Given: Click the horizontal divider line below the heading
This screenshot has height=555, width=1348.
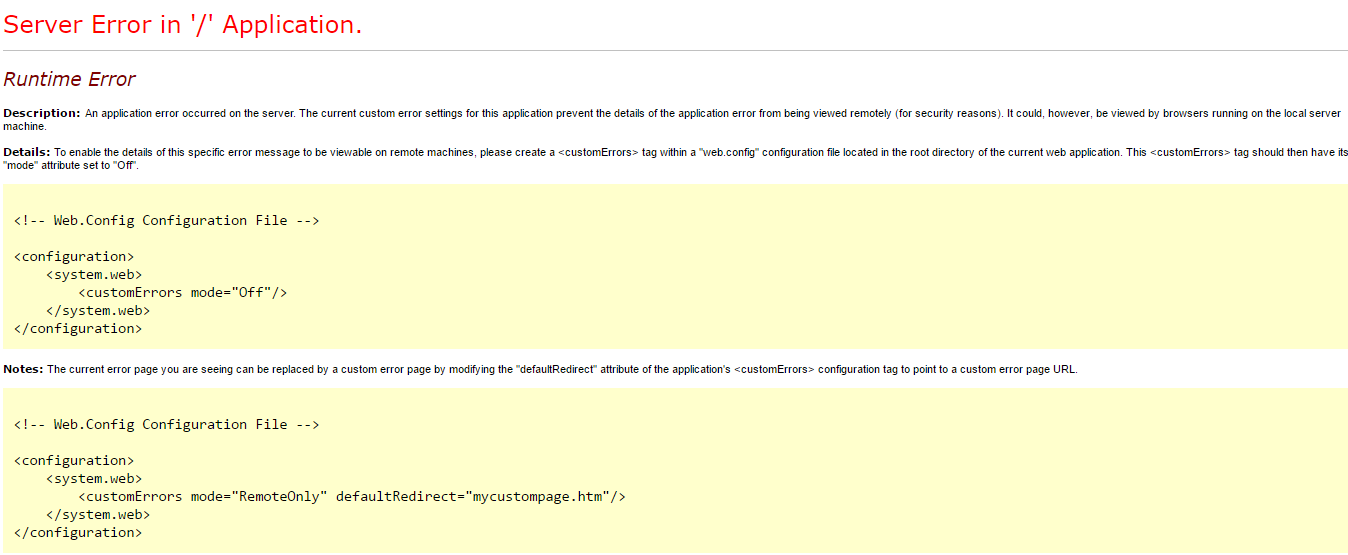Looking at the screenshot, I should 674,50.
